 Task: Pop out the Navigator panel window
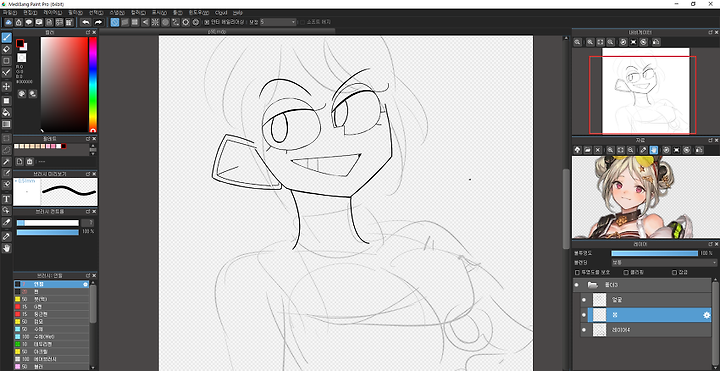710,32
